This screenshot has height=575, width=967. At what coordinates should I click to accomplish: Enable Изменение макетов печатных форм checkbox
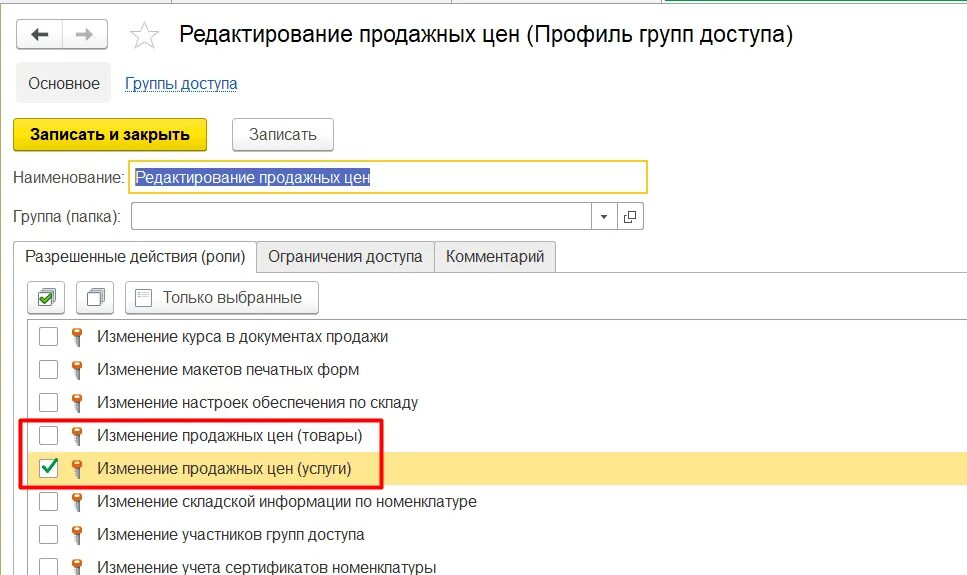pos(48,370)
